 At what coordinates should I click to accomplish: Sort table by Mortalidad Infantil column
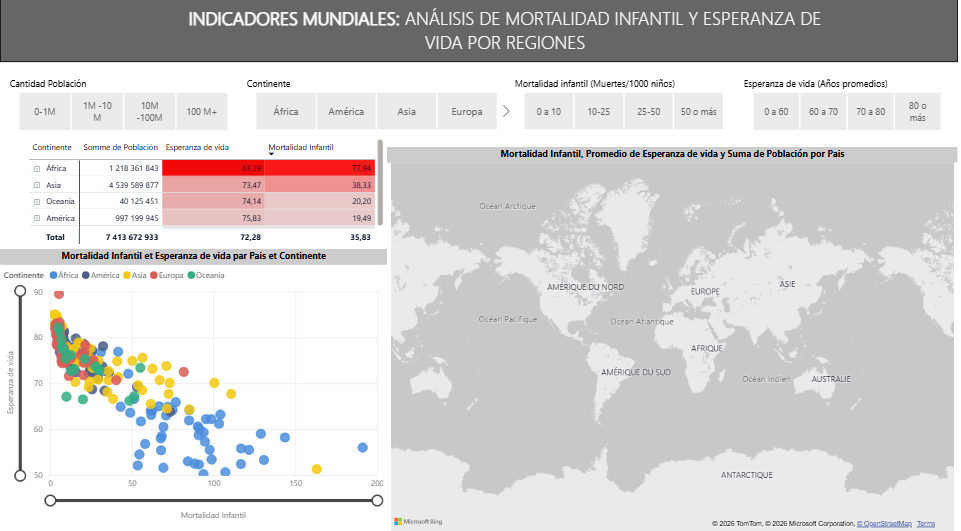pyautogui.click(x=301, y=147)
